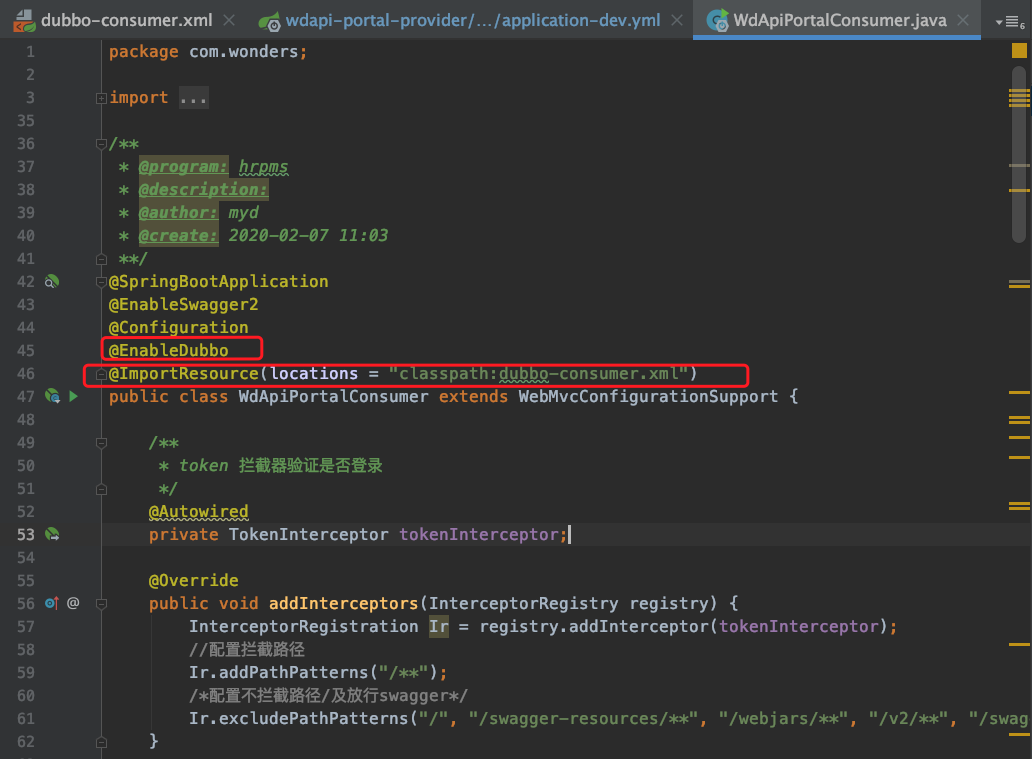The height and width of the screenshot is (759, 1032).
Task: Click the @create: doc tag
Action: point(178,236)
